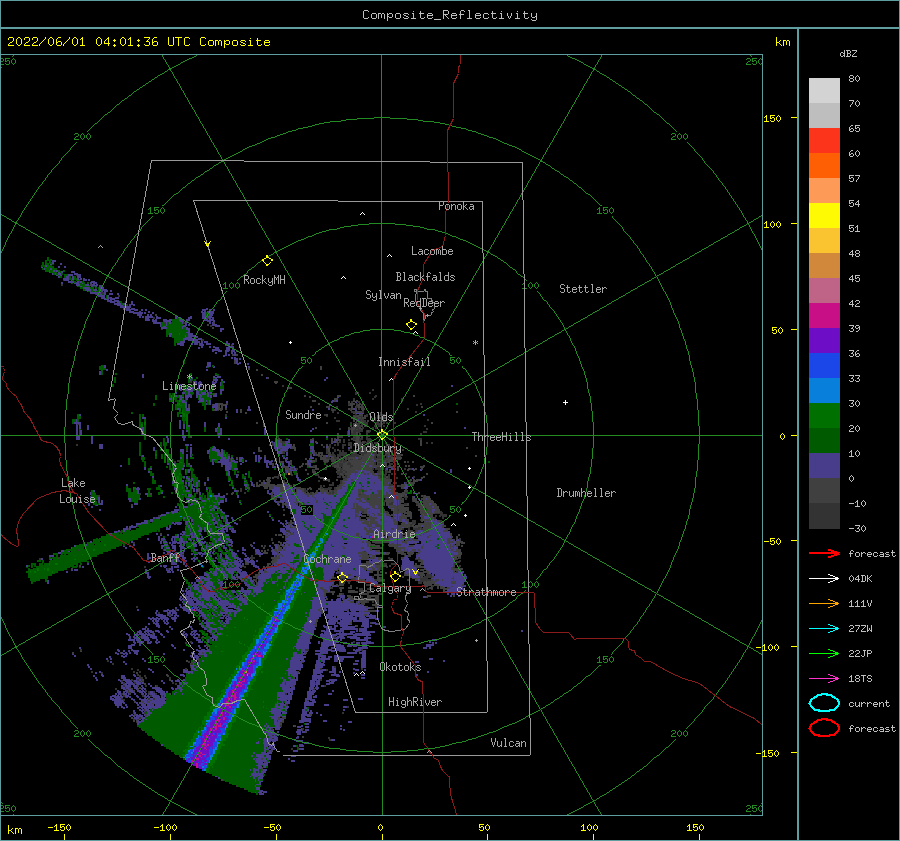Click the 36 dBZ purple color swatch
900x841 pixels.
pyautogui.click(x=824, y=340)
